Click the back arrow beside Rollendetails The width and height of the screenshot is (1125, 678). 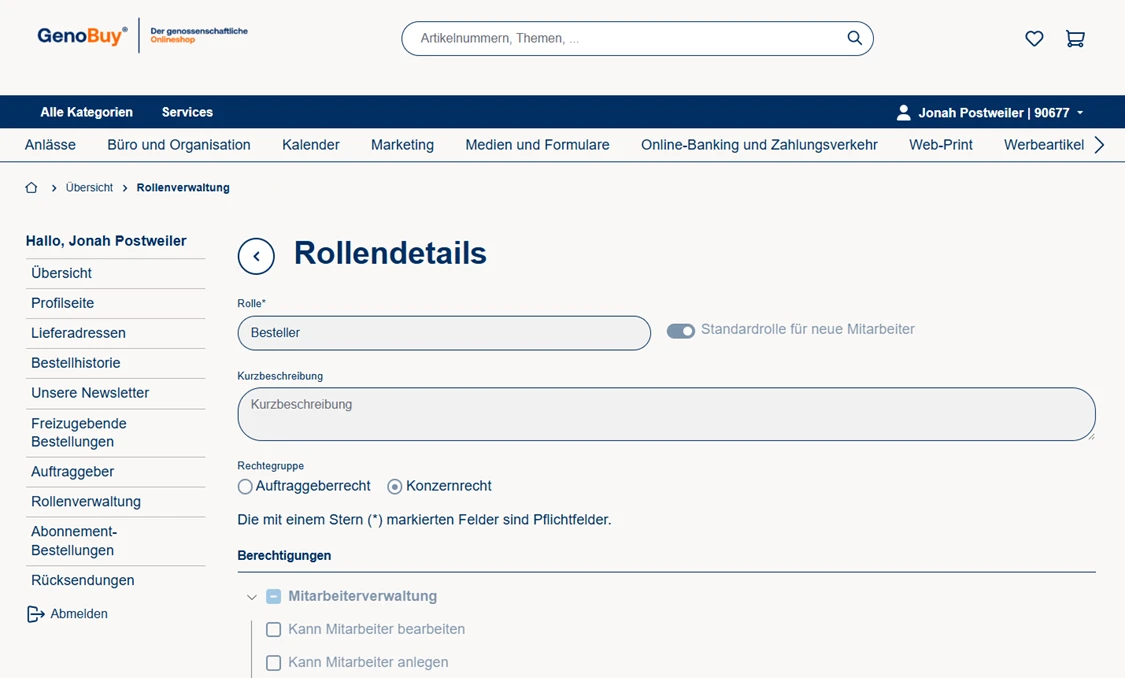pyautogui.click(x=256, y=257)
